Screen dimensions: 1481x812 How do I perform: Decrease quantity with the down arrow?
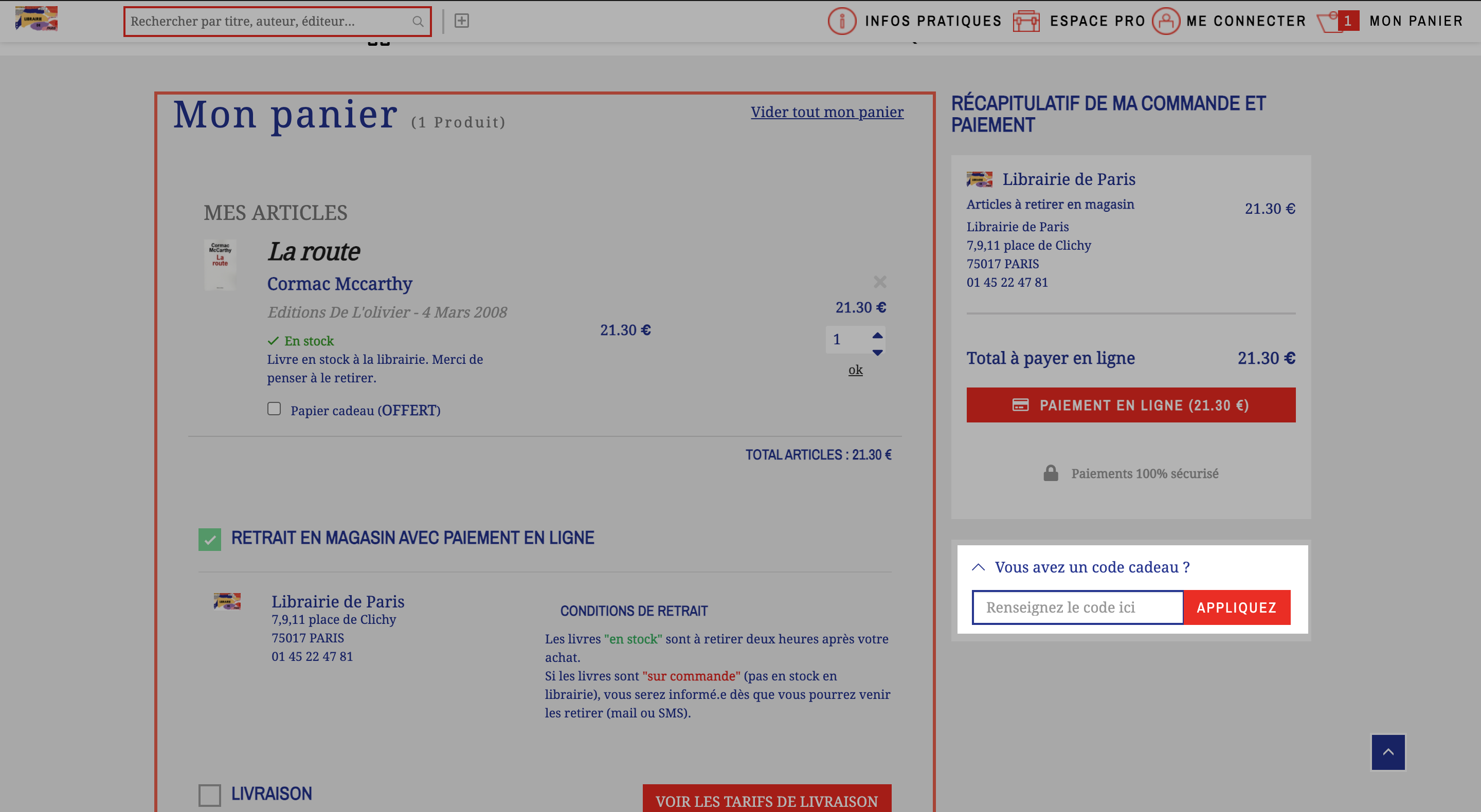pos(877,352)
